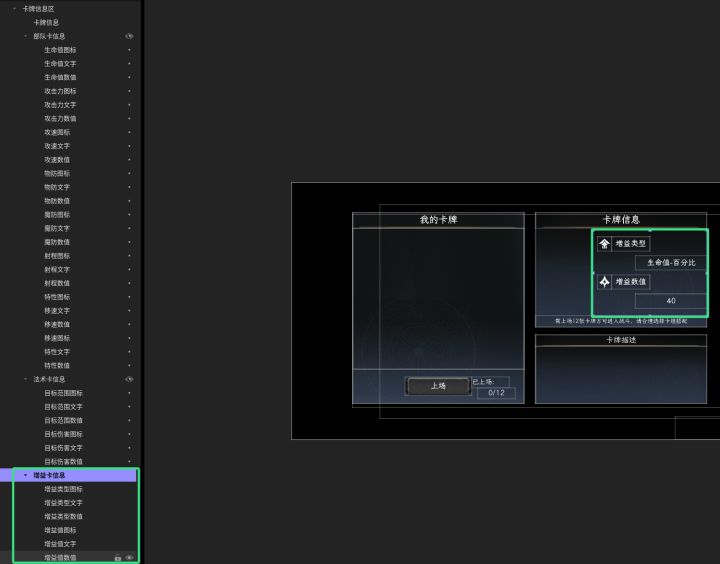Select the 魔防文字 layer

pyautogui.click(x=57, y=228)
